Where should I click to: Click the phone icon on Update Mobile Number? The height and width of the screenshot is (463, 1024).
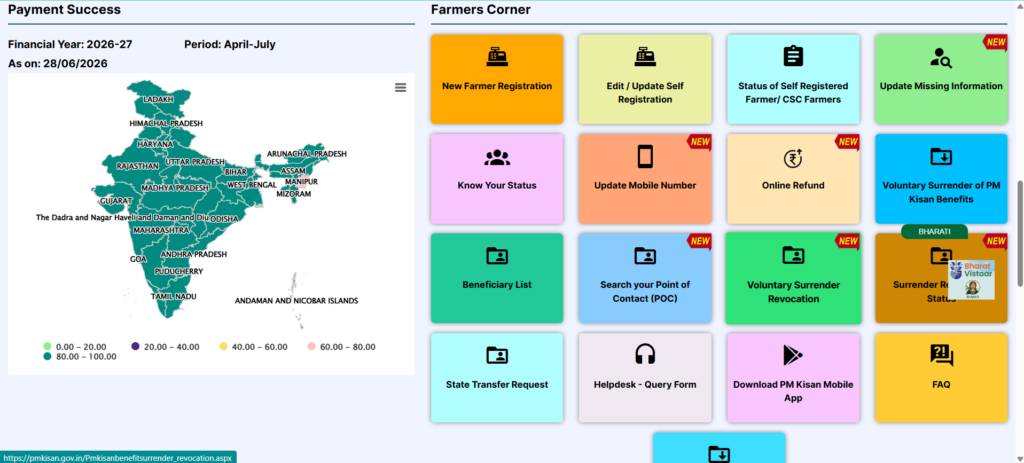(x=645, y=157)
